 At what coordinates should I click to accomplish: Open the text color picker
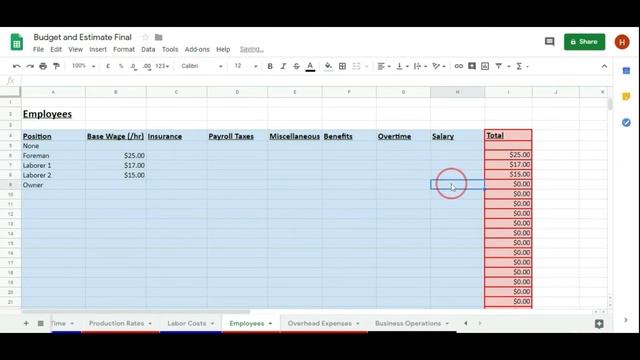[x=310, y=67]
